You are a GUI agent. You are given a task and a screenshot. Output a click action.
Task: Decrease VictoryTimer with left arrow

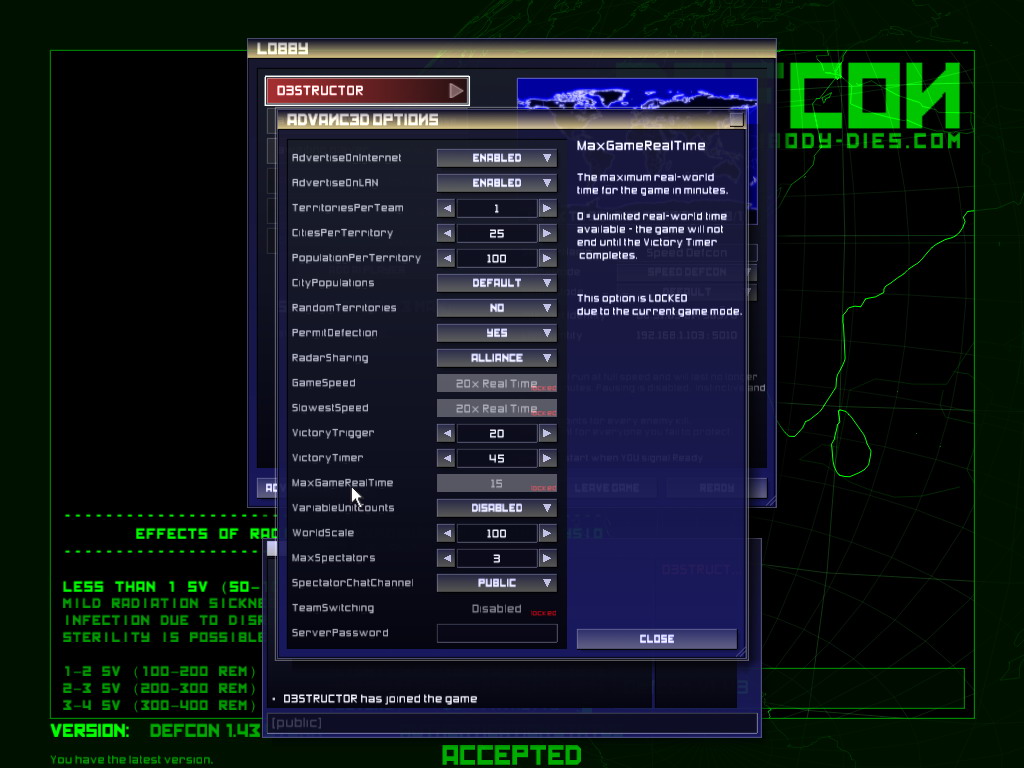coord(446,458)
